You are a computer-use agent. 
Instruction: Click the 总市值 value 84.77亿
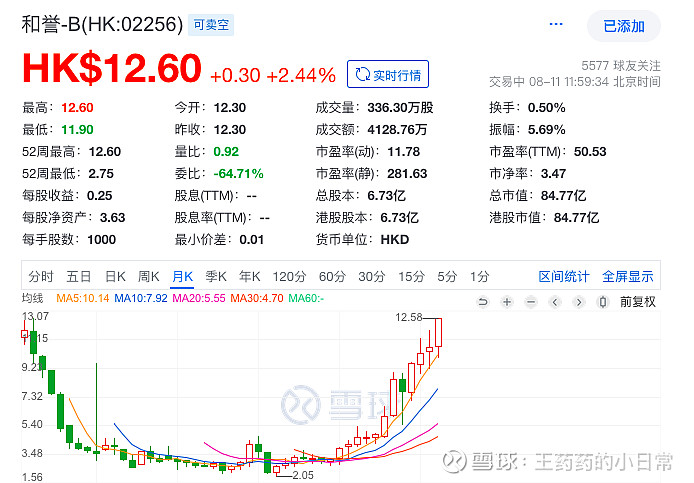[x=563, y=196]
